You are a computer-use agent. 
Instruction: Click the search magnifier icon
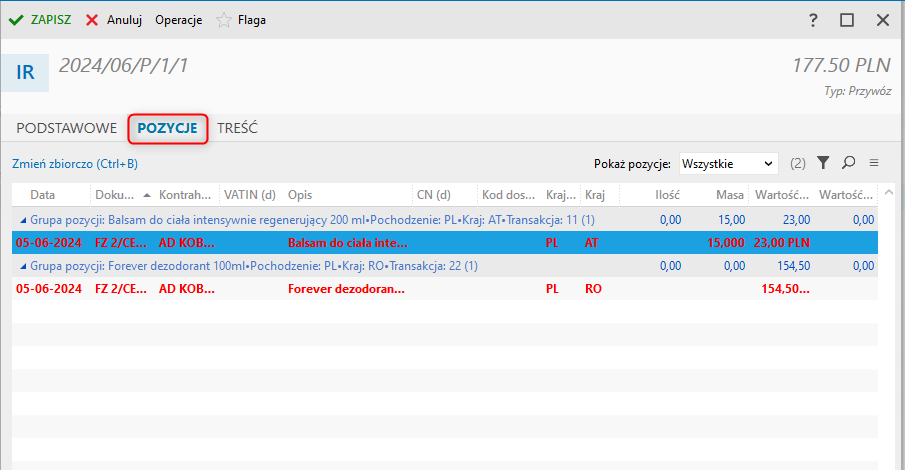848,163
